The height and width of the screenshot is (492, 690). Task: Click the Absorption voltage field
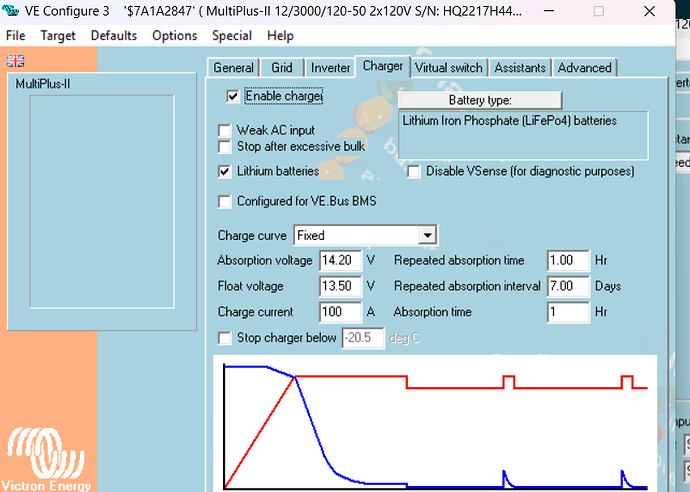[341, 261]
